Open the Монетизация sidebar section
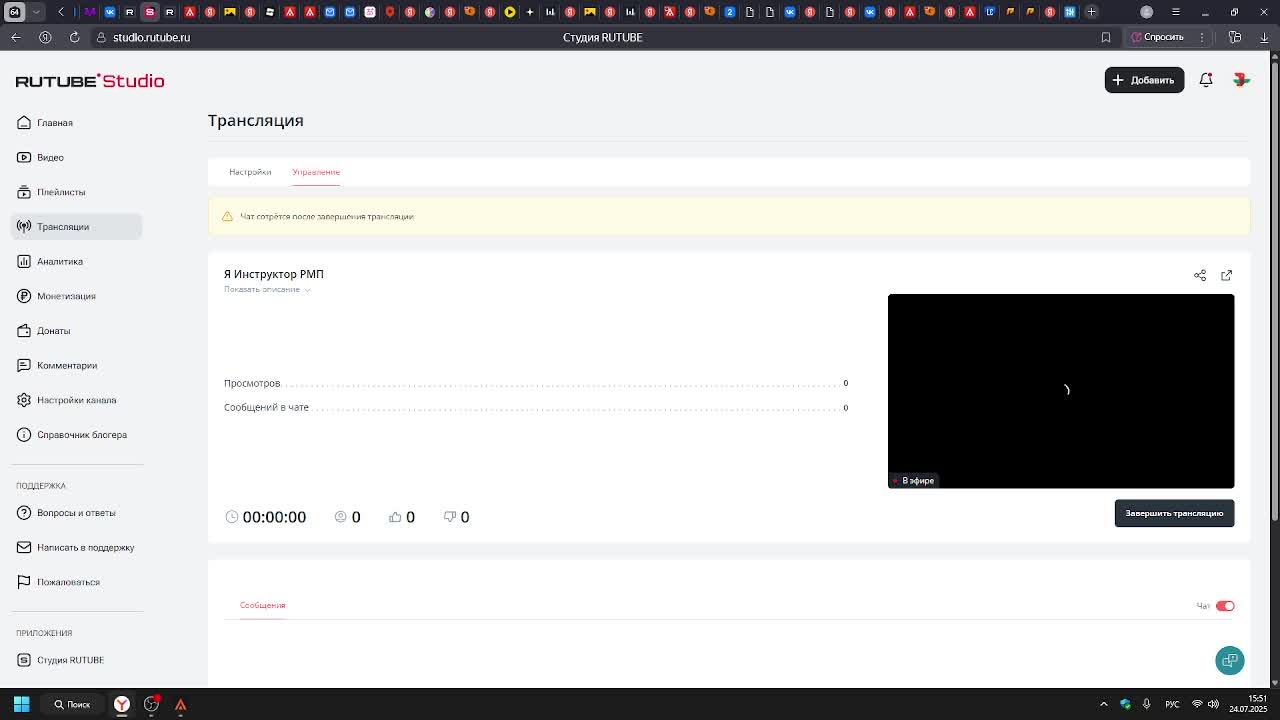The width and height of the screenshot is (1280, 720). pos(66,296)
